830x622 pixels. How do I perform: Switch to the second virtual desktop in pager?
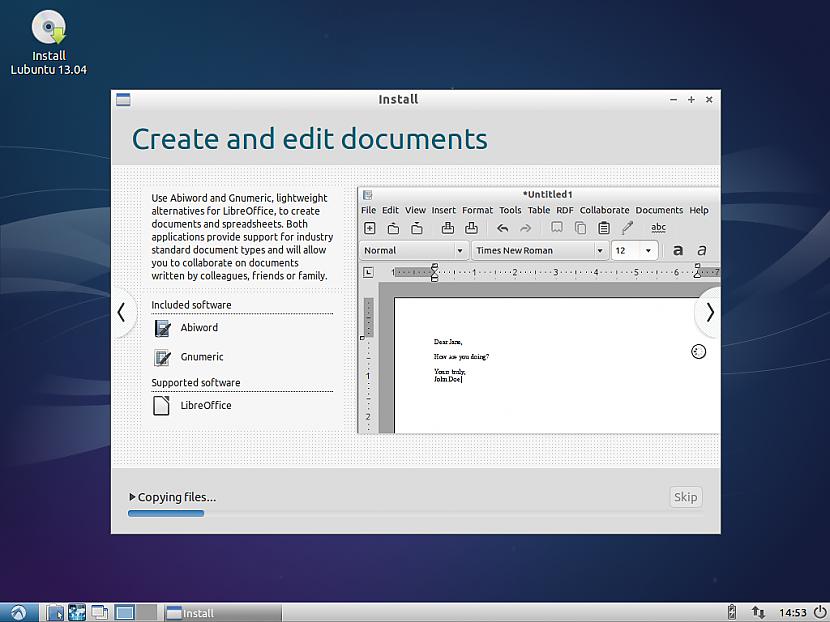[x=147, y=612]
